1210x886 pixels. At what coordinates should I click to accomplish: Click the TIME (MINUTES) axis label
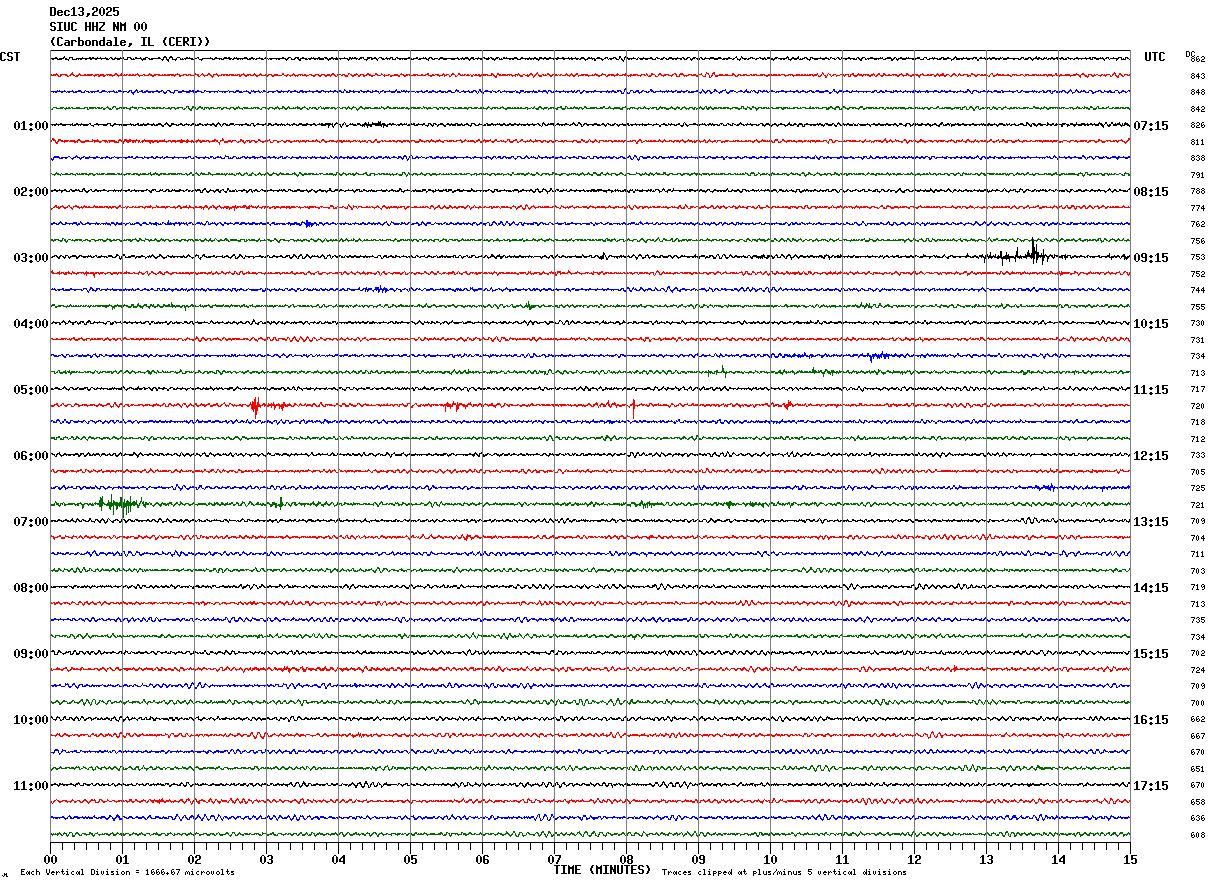pos(602,870)
